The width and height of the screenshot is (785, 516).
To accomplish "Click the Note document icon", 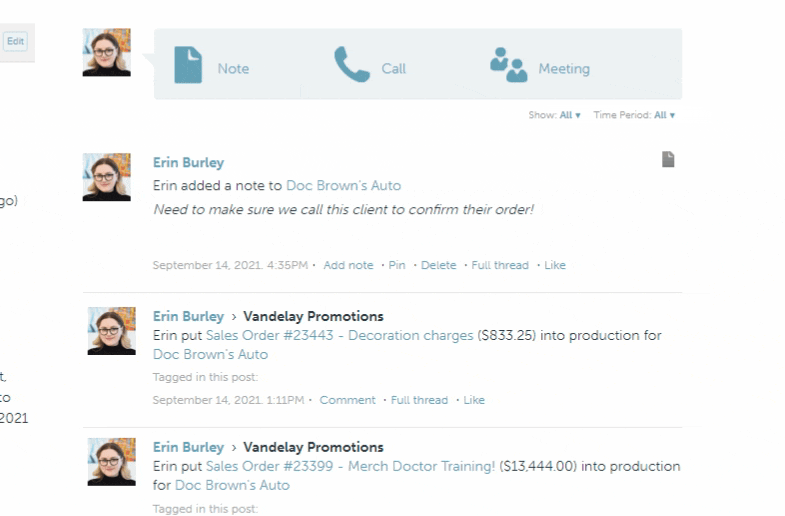I will (188, 65).
